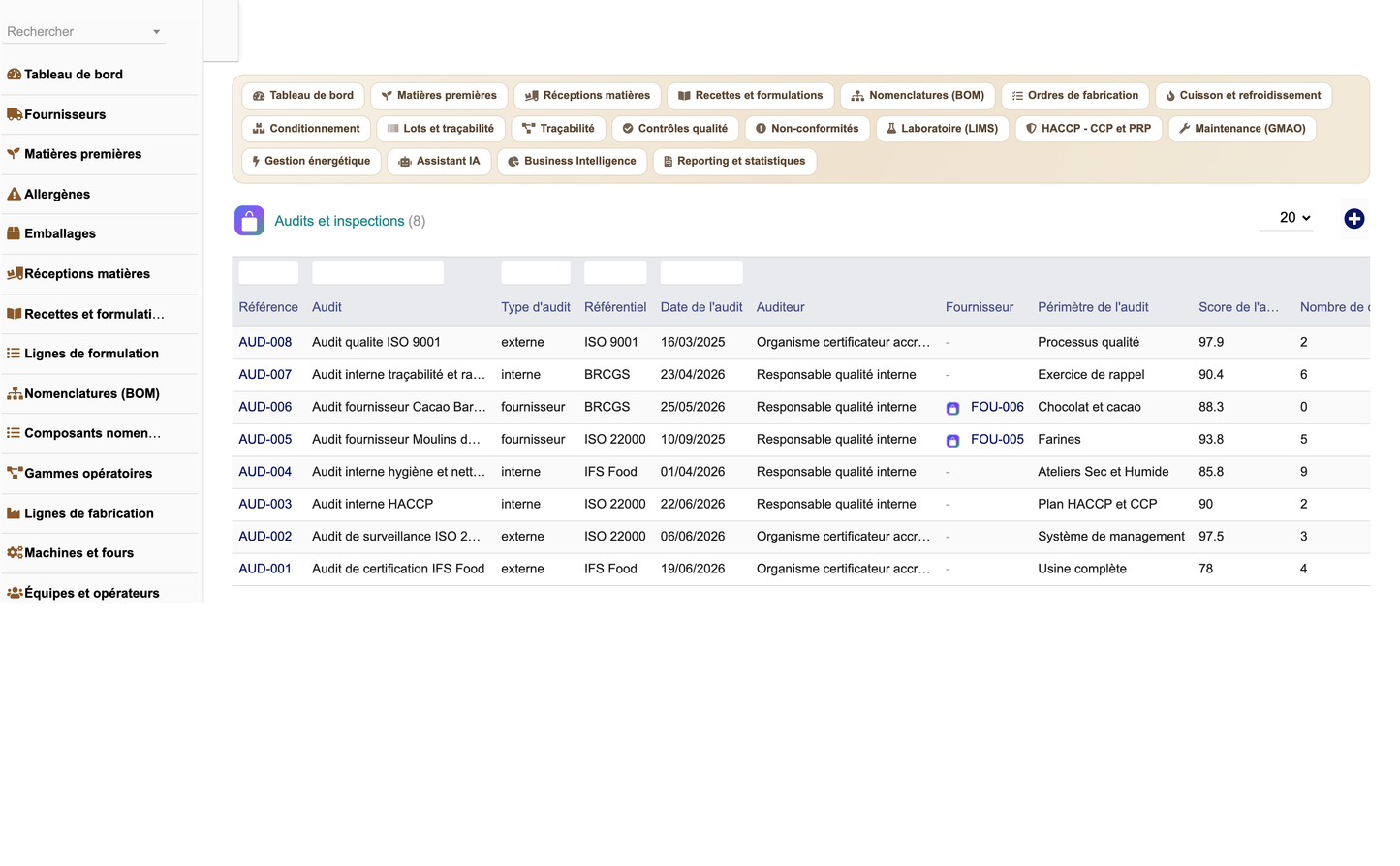The width and height of the screenshot is (1400, 866).
Task: Open supplier link FOU-006
Action: pos(997,407)
